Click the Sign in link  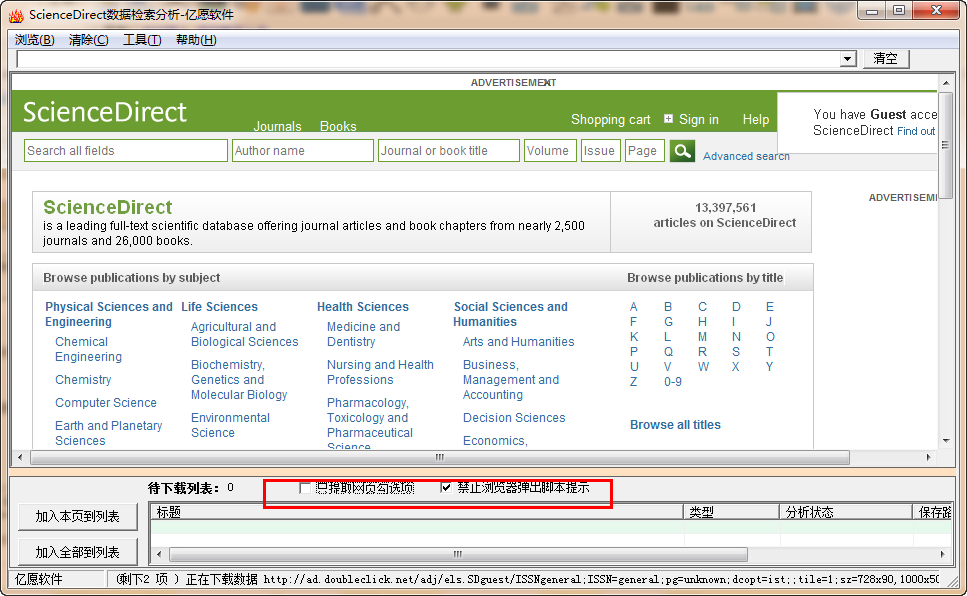point(699,120)
